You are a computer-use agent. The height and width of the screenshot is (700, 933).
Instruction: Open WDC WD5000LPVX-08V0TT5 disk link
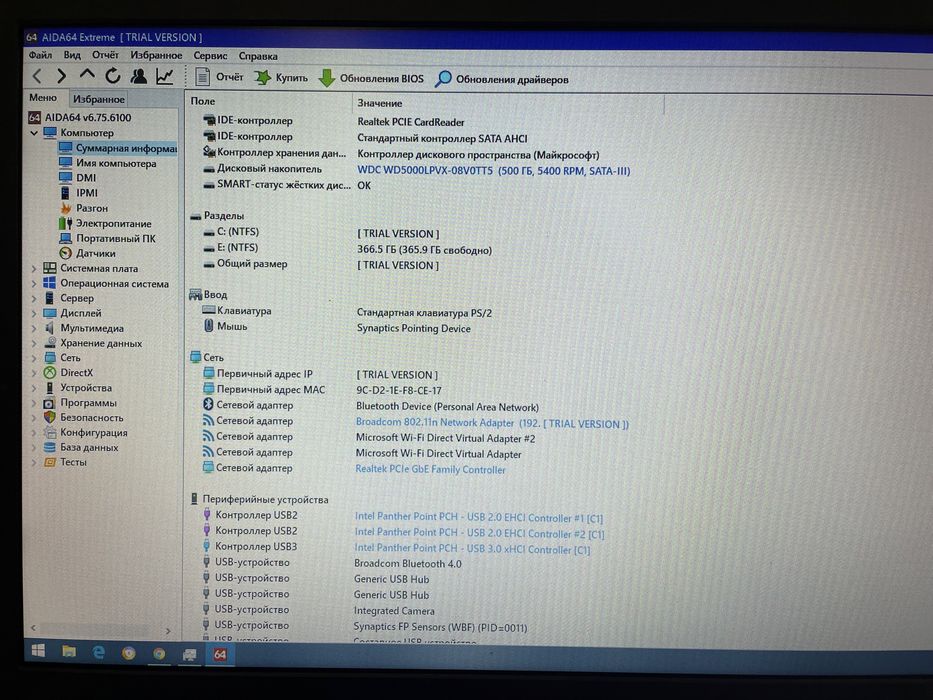click(493, 171)
